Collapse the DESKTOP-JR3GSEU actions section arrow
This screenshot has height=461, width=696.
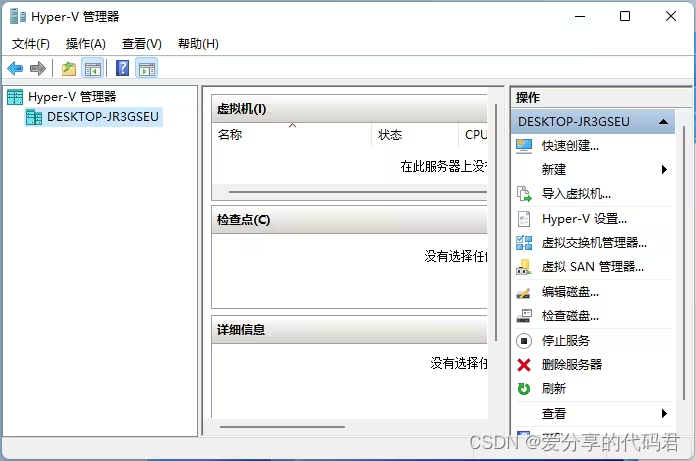pyautogui.click(x=664, y=122)
